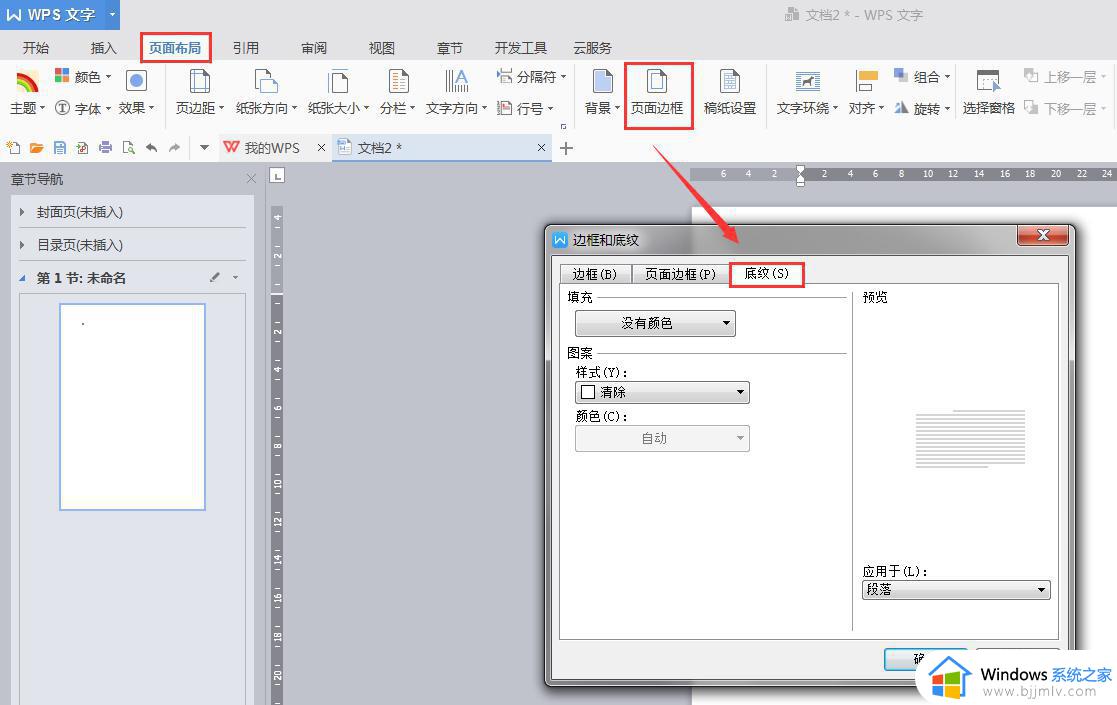Switch to 我的WPS document tab

tap(261, 147)
